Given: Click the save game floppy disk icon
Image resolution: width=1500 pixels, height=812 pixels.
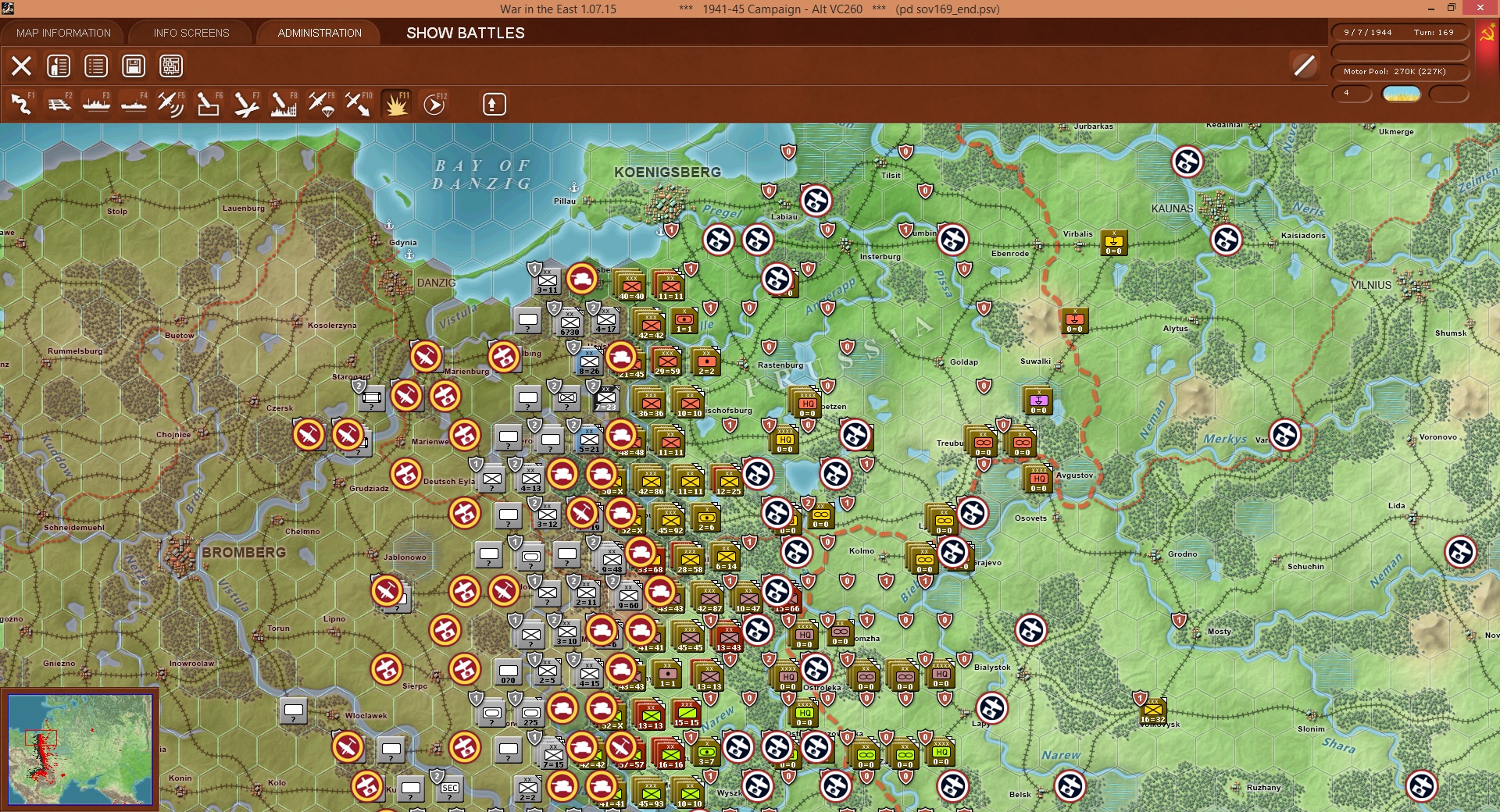Looking at the screenshot, I should click(x=134, y=66).
